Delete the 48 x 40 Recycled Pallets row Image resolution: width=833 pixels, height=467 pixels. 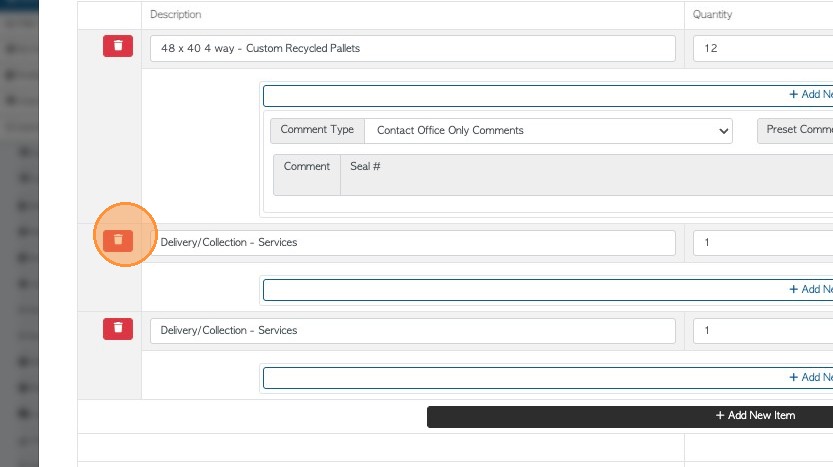(x=118, y=46)
